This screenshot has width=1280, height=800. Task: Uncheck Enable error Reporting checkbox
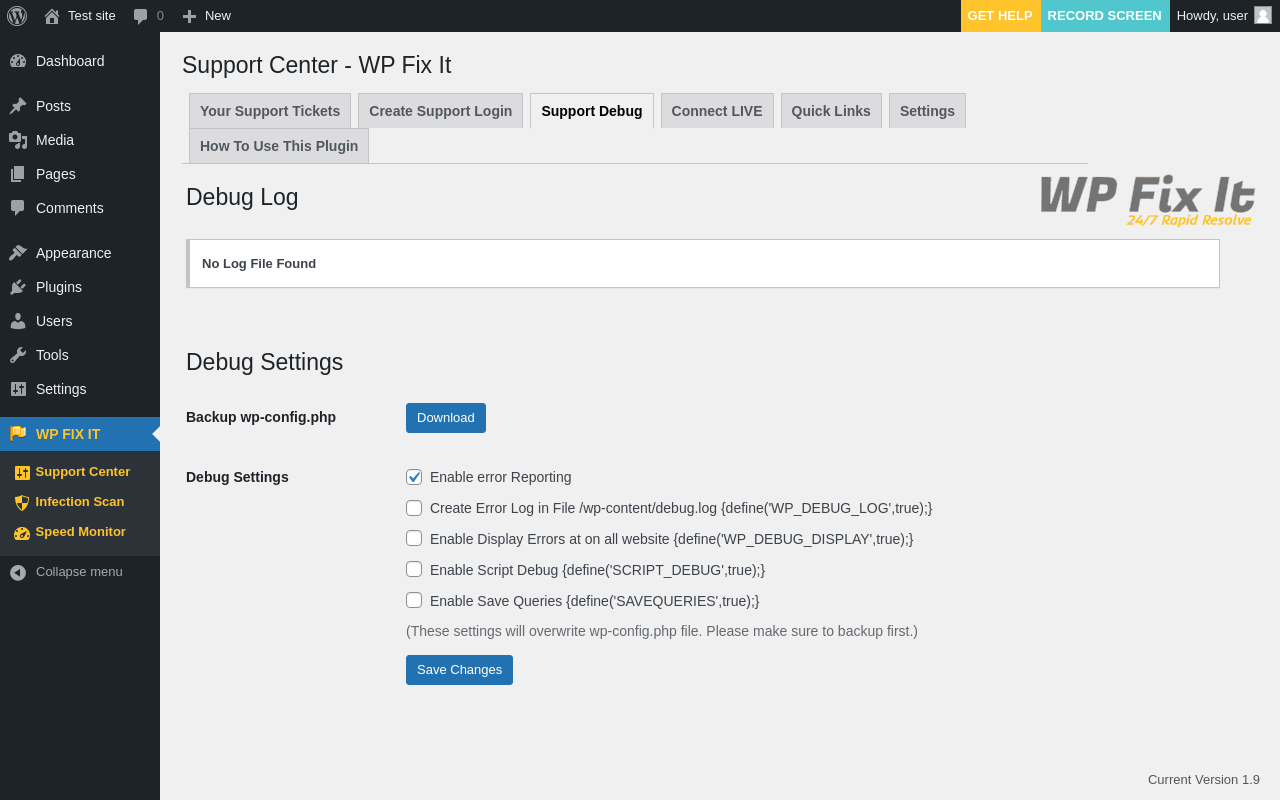(x=414, y=477)
